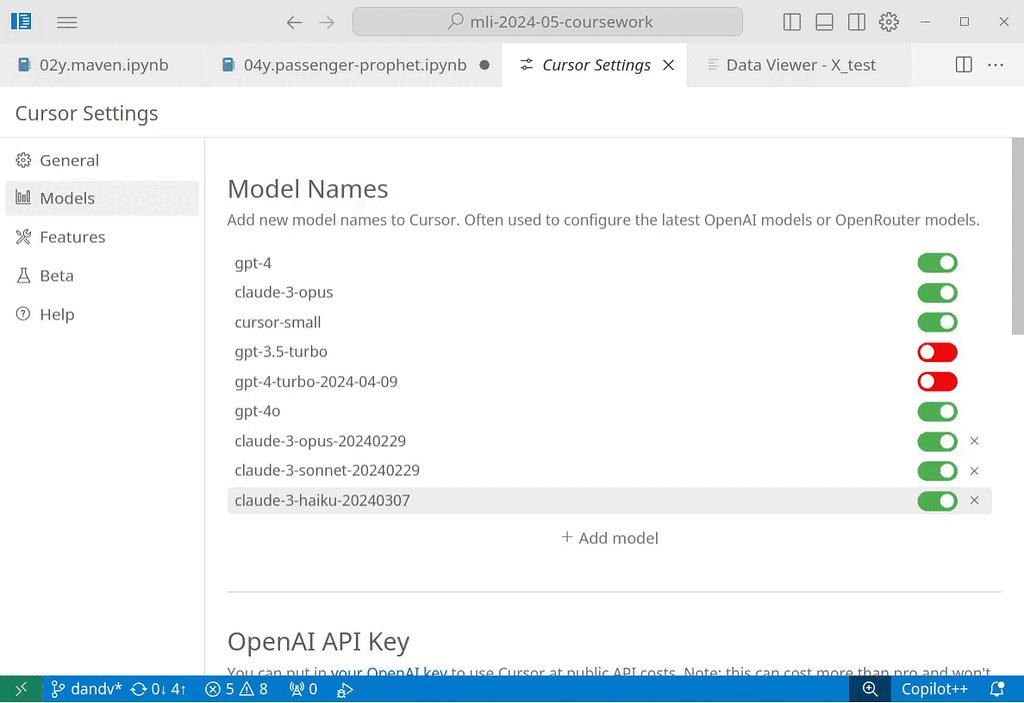Open settings using the gear icon

pos(888,22)
